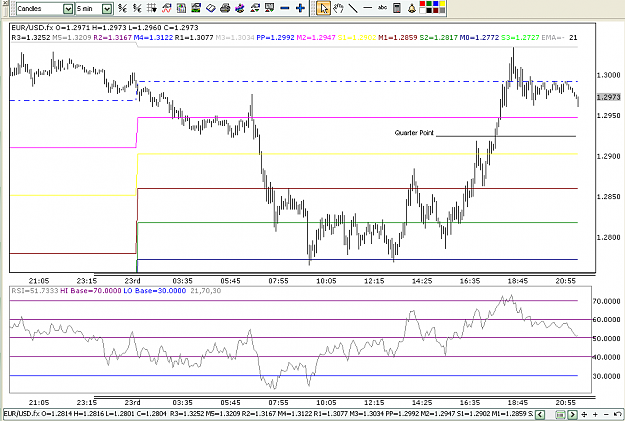
Task: Click the alert bell icon
Action: 412,8
